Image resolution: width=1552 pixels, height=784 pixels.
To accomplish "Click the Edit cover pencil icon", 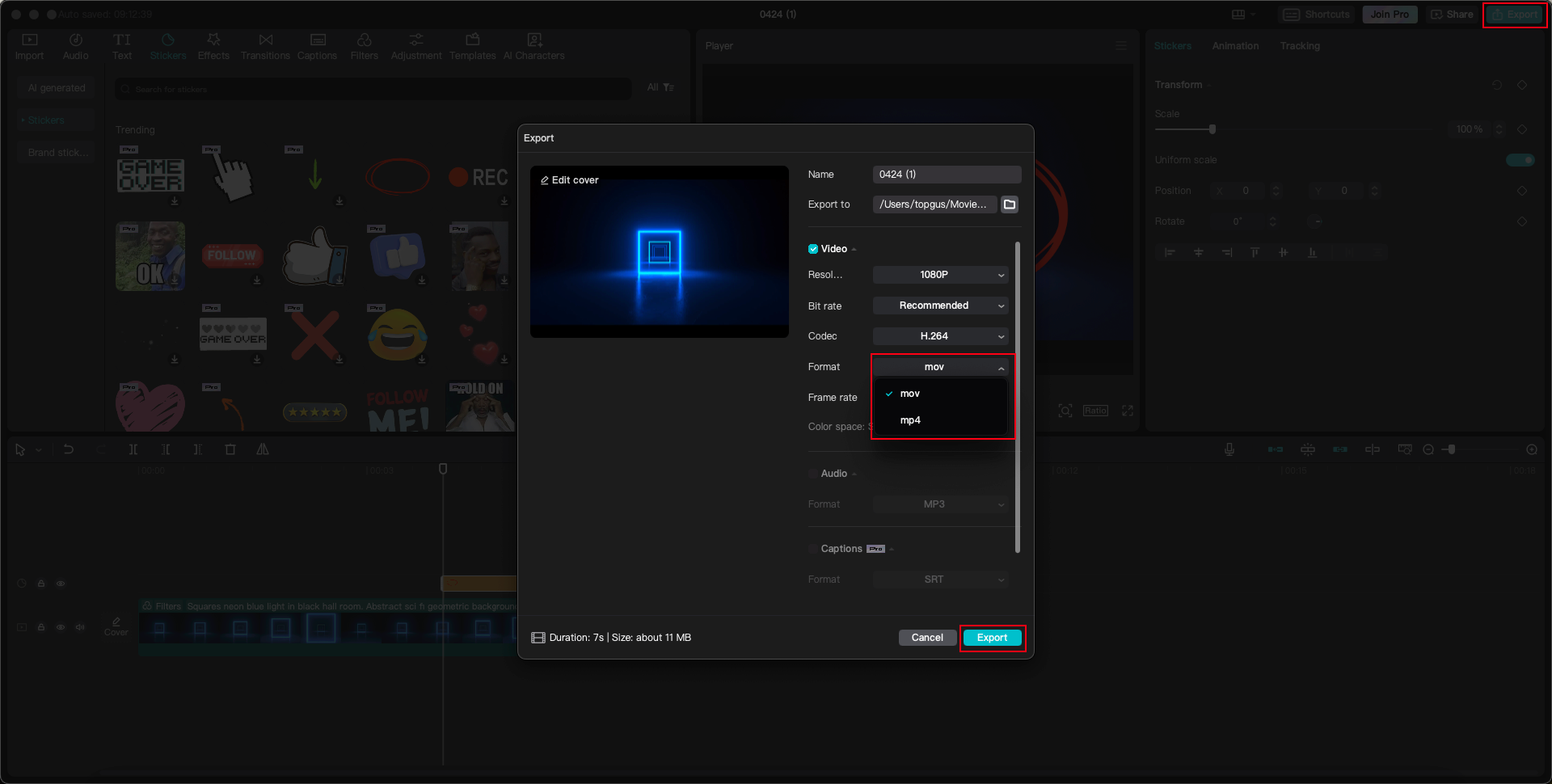I will click(545, 180).
